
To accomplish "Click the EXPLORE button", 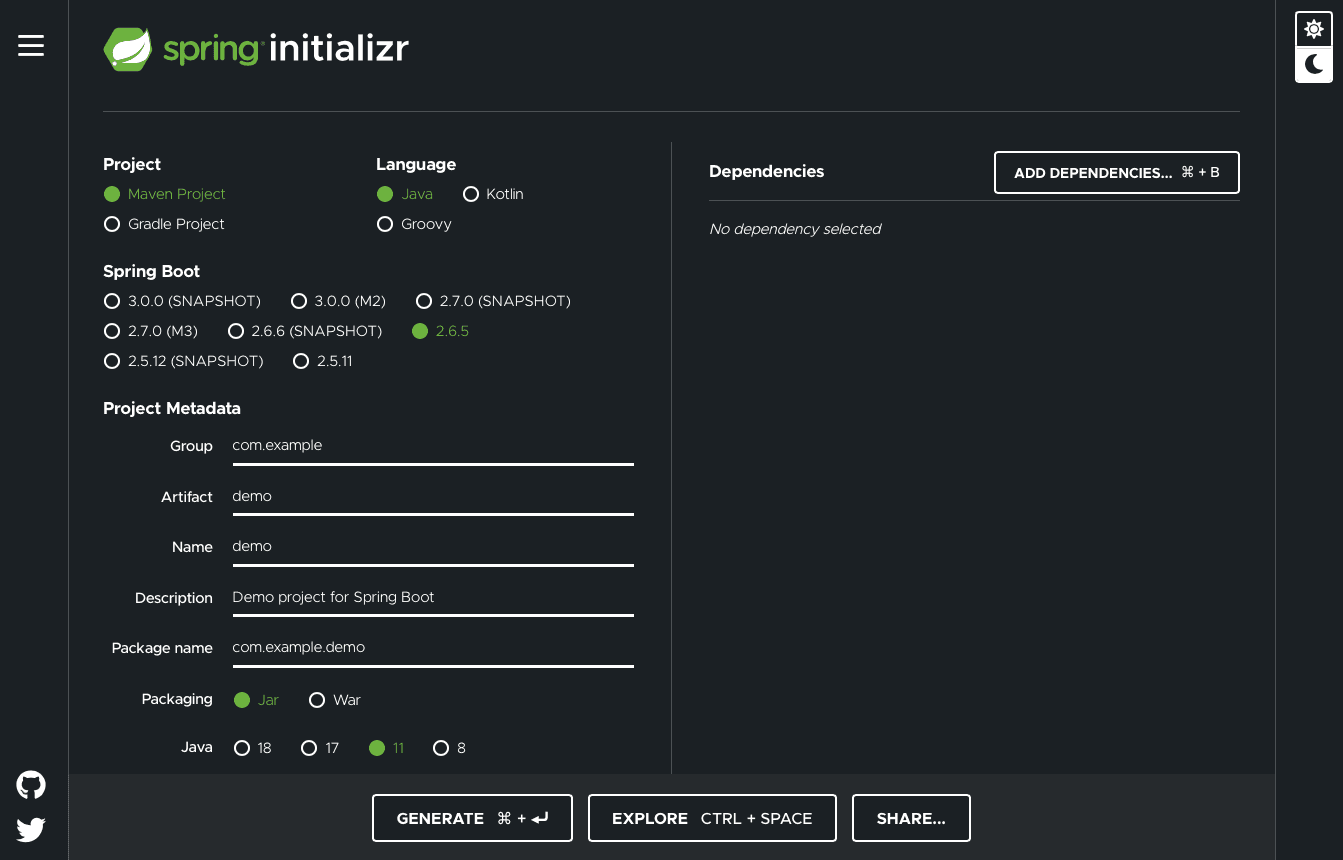I will tap(712, 818).
